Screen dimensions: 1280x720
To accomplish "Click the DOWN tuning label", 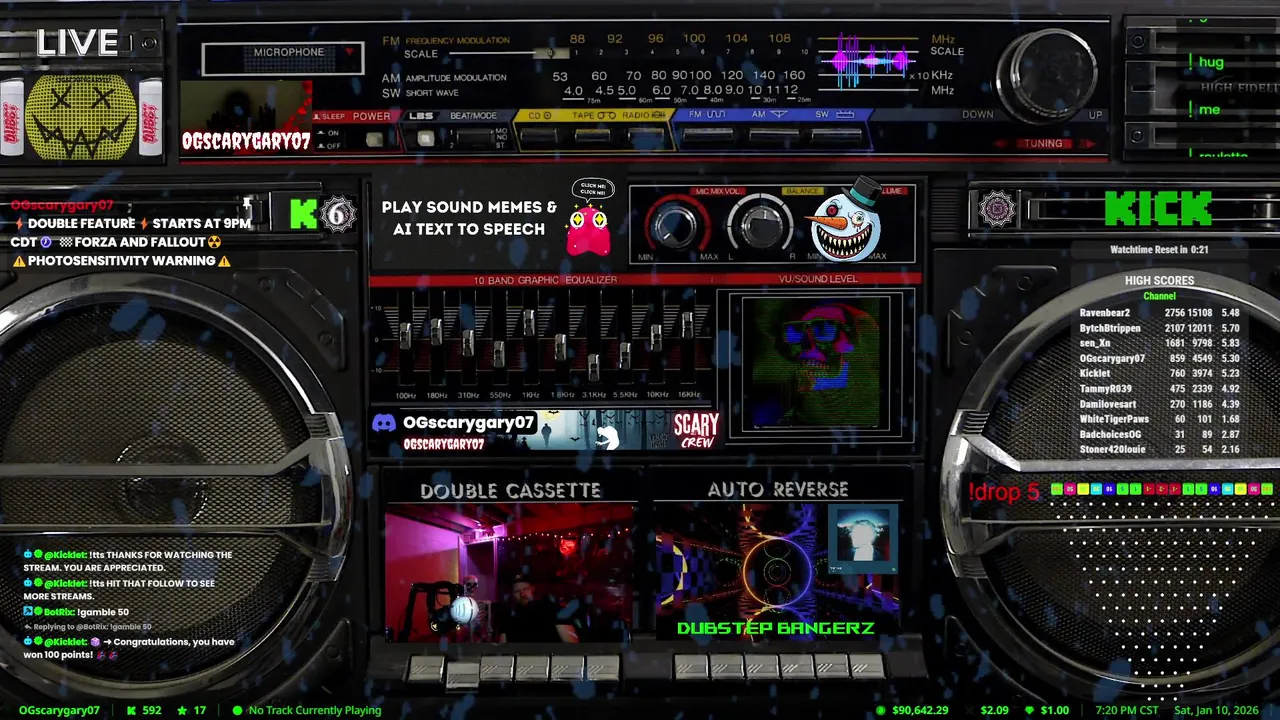I will pyautogui.click(x=977, y=115).
